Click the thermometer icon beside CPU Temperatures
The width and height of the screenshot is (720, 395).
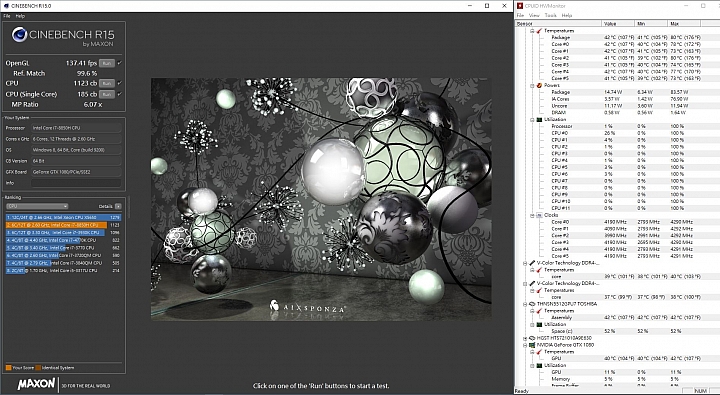539,31
